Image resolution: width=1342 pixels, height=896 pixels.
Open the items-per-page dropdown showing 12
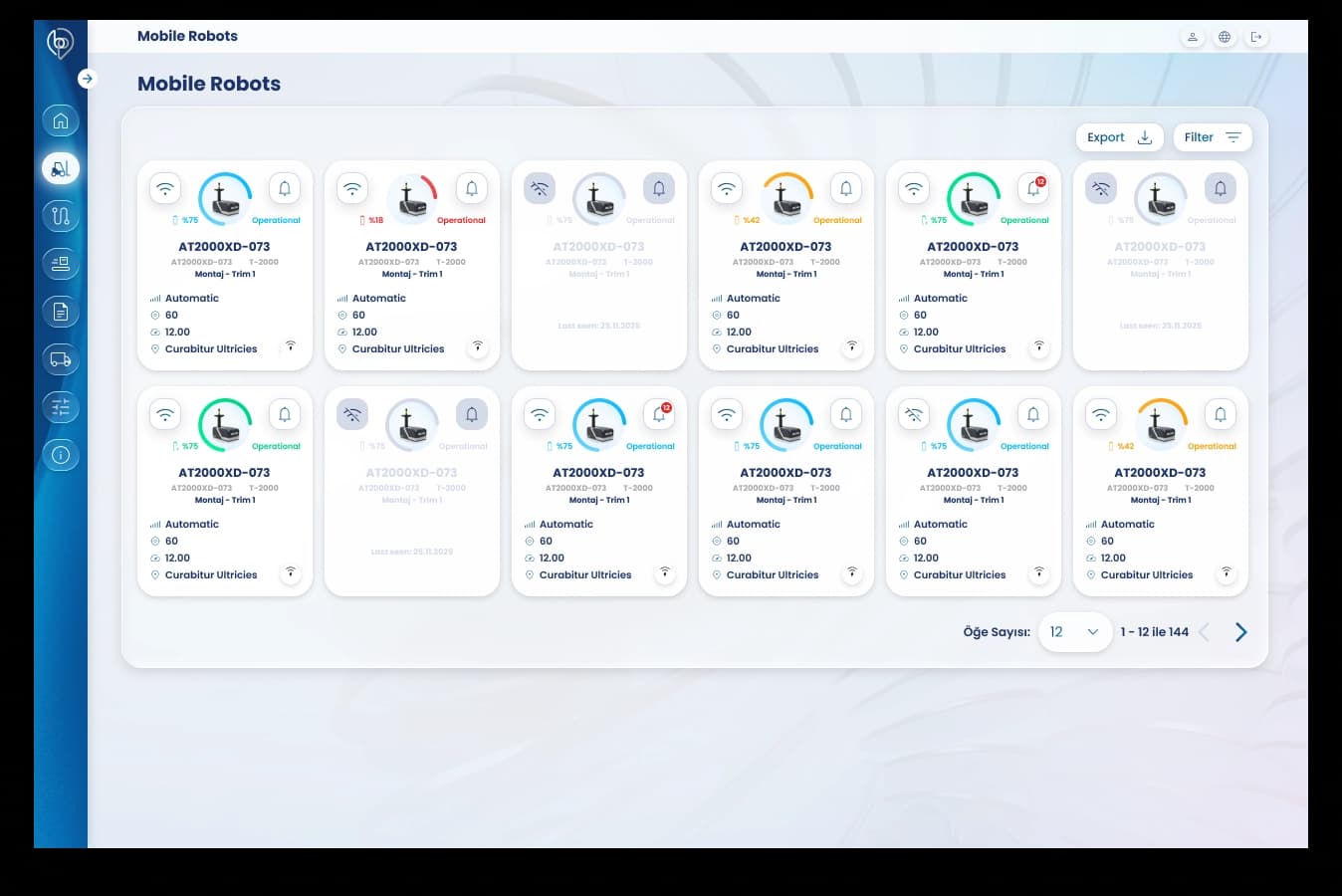[x=1075, y=632]
